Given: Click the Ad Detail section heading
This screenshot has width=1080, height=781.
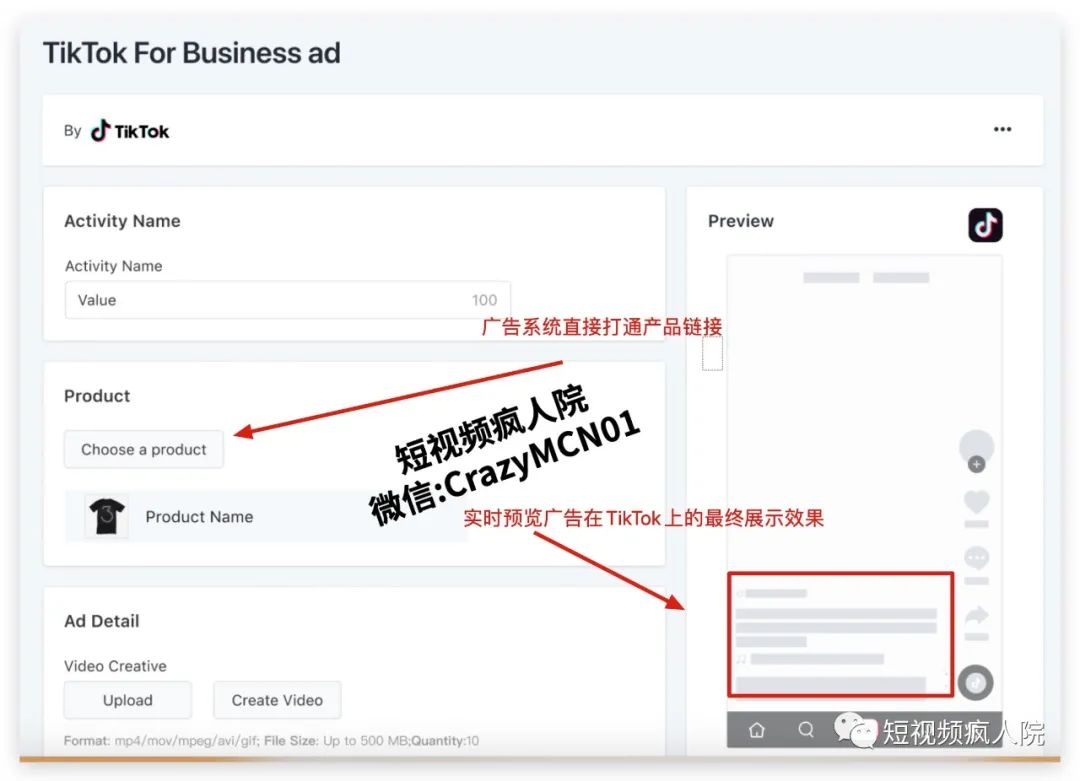Looking at the screenshot, I should [102, 621].
